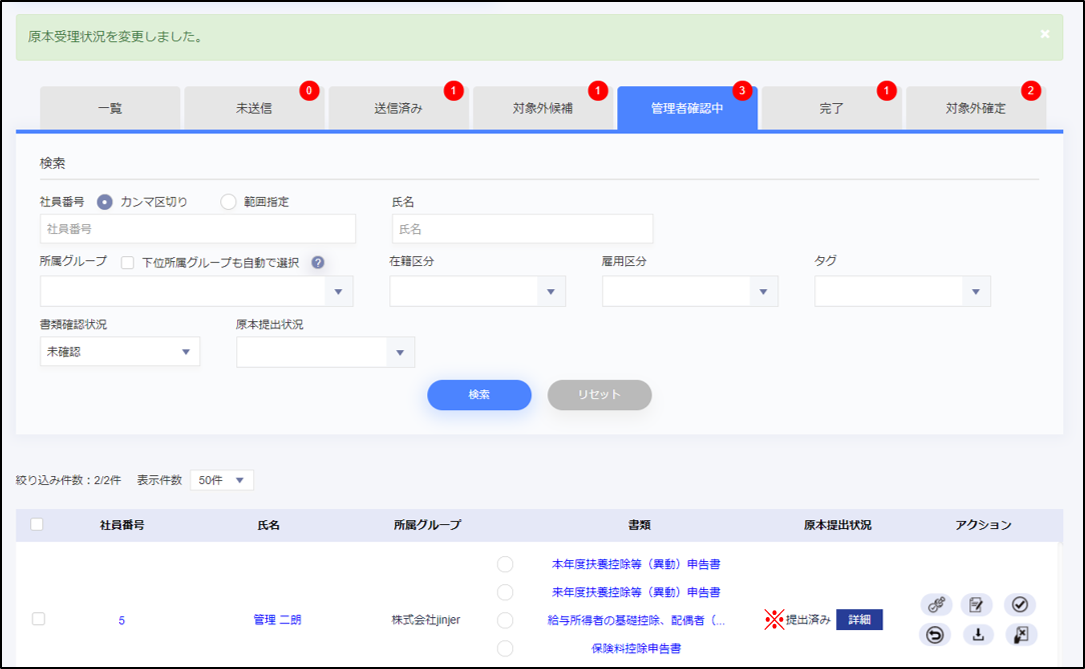Viewport: 1085px width, 669px height.
Task: Click the 絞り込み件数：2/2件 count text
Action: coord(69,480)
